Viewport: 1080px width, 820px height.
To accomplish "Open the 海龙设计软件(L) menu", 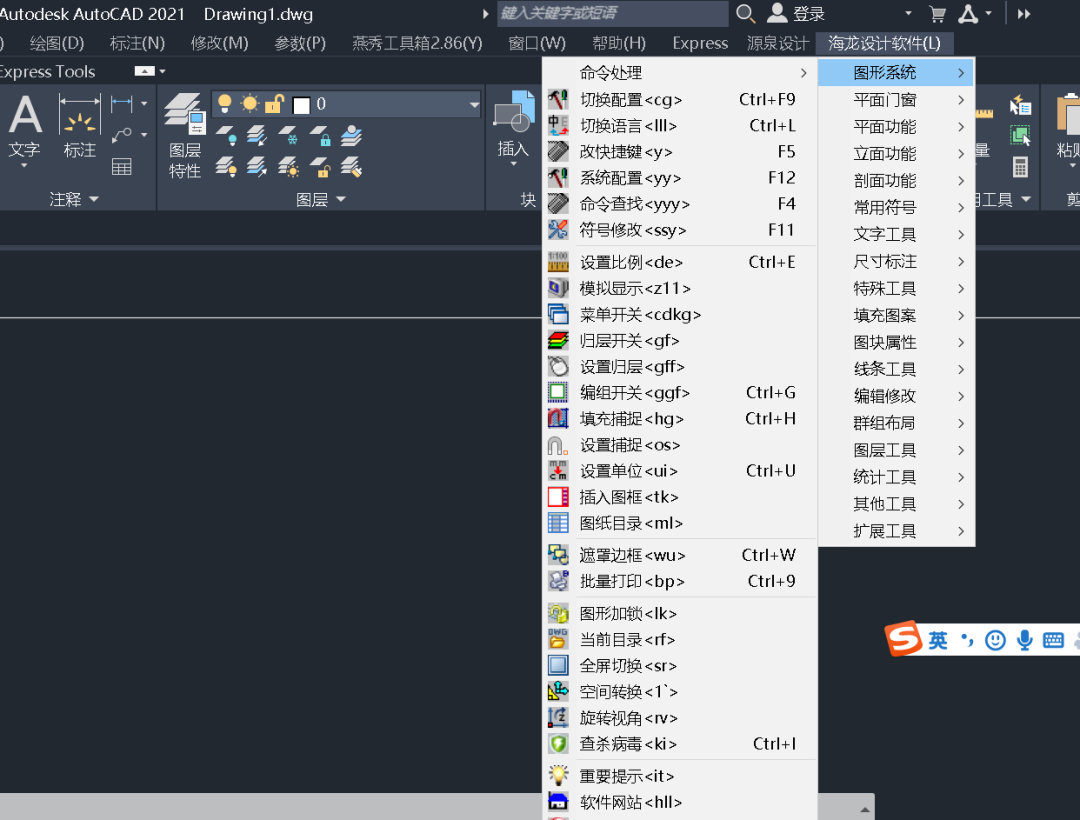I will (x=884, y=43).
